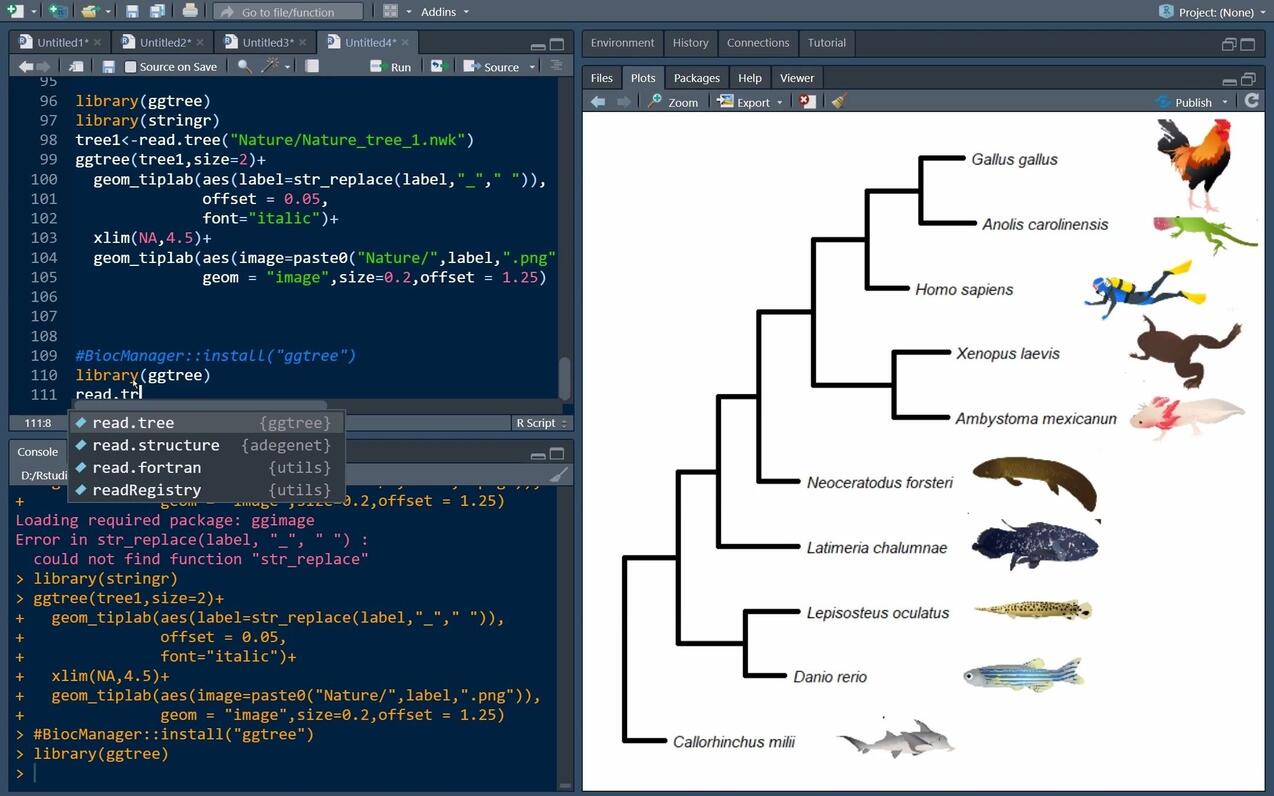This screenshot has width=1274, height=796.
Task: Switch to the Untitled2 editor tab
Action: click(x=165, y=42)
